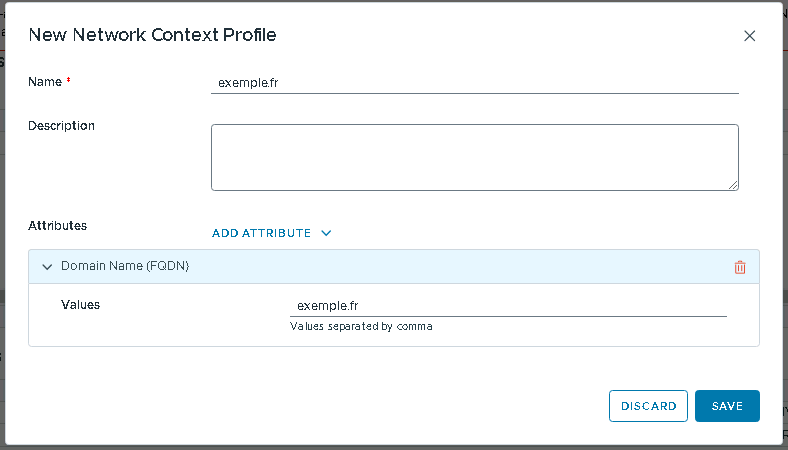This screenshot has height=450, width=788.
Task: Select the Domain Name (FQDN) header text
Action: click(125, 267)
